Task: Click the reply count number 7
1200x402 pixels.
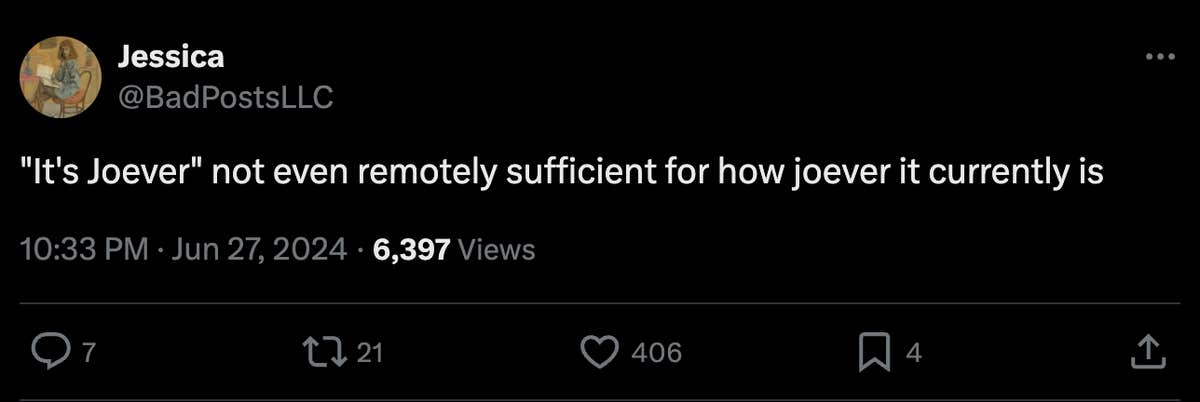Action: click(87, 352)
